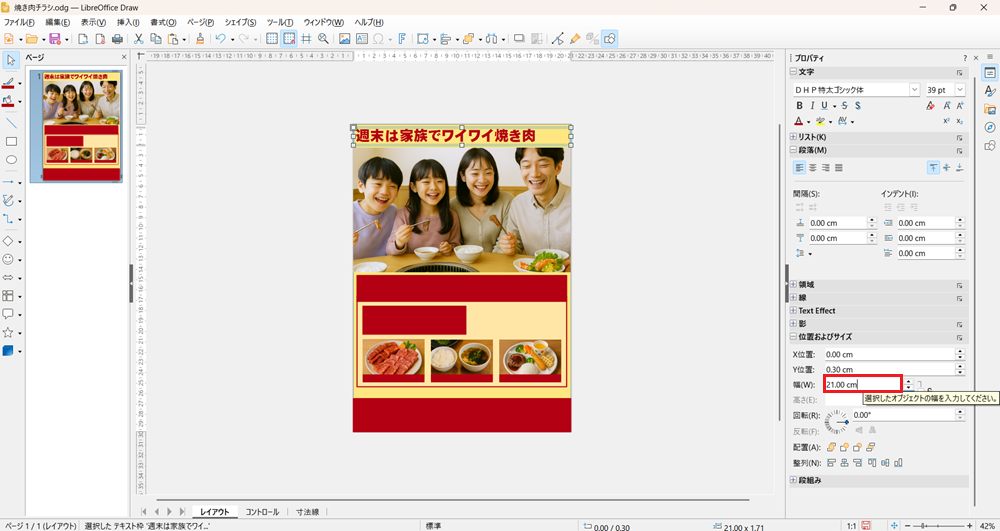This screenshot has width=1000, height=531.
Task: Adjust the rotation dial control
Action: [x=837, y=422]
